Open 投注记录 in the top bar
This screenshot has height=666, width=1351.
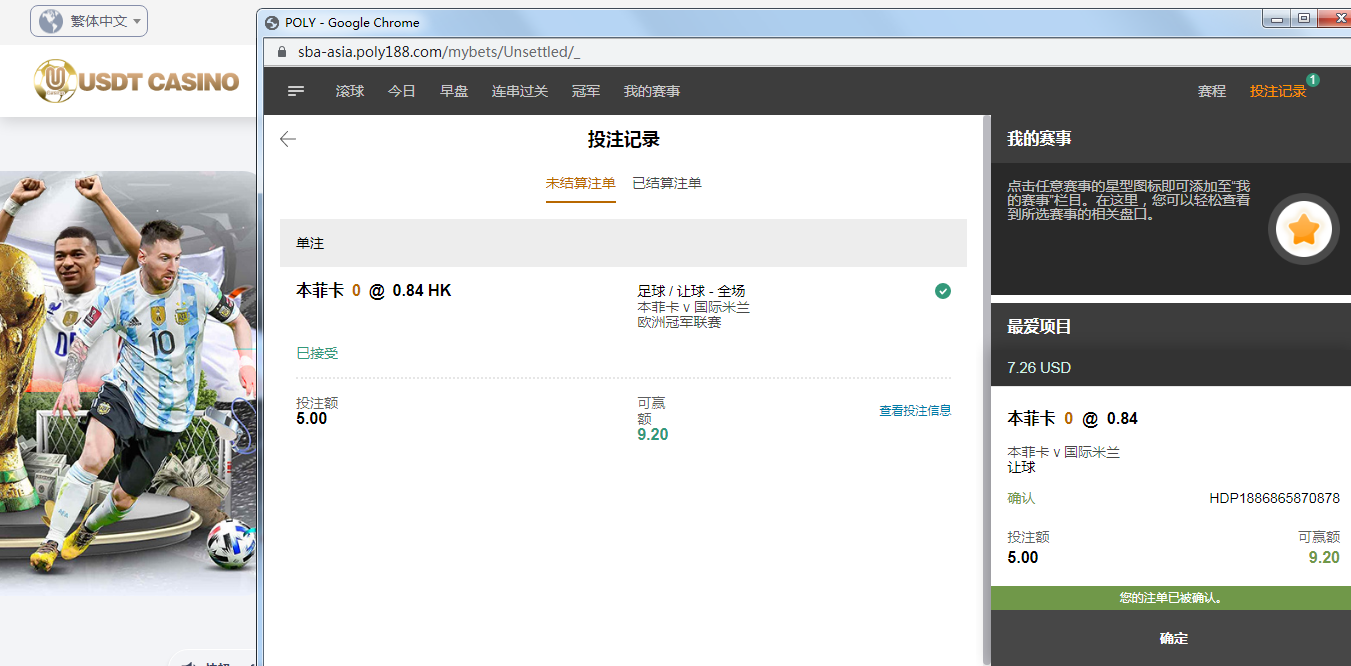(1278, 91)
